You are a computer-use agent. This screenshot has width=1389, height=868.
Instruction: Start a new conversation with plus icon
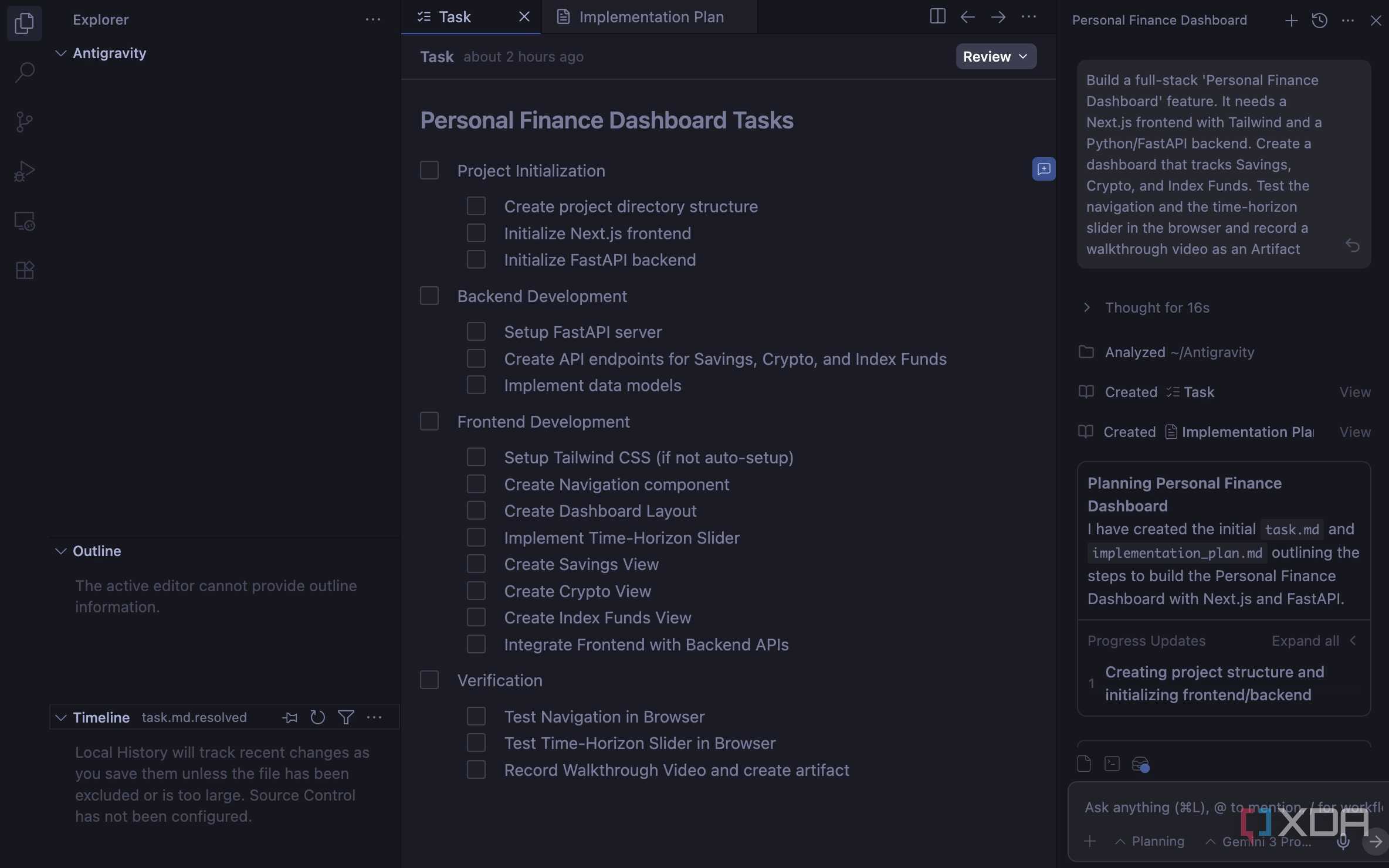point(1291,21)
